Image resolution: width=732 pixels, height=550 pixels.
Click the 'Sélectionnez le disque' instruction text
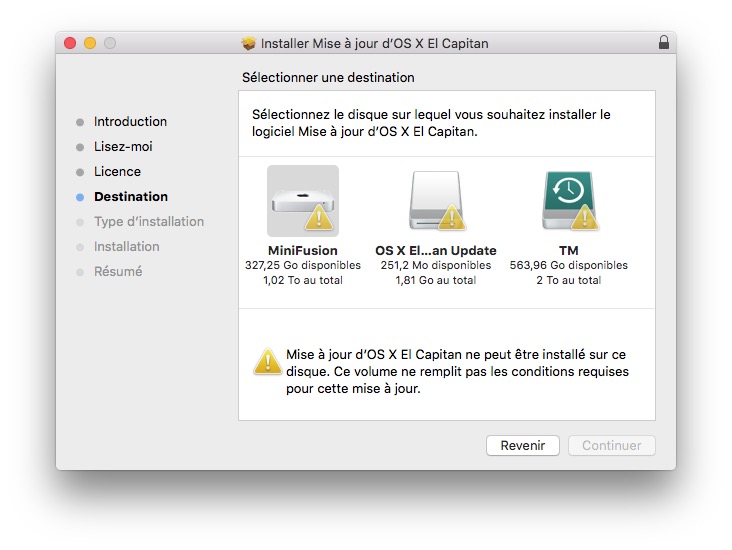point(431,123)
